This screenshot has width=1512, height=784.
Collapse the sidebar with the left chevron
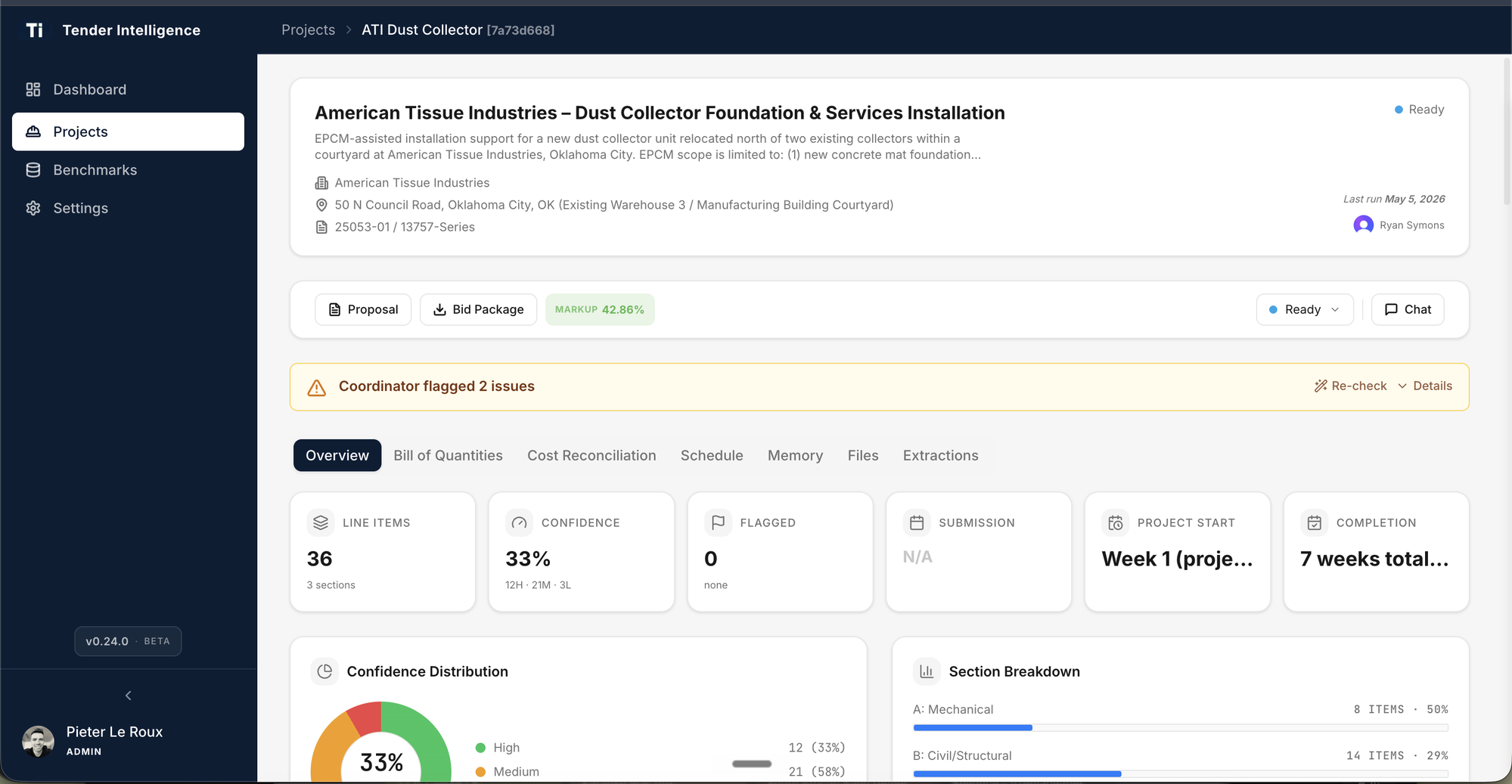click(x=128, y=696)
